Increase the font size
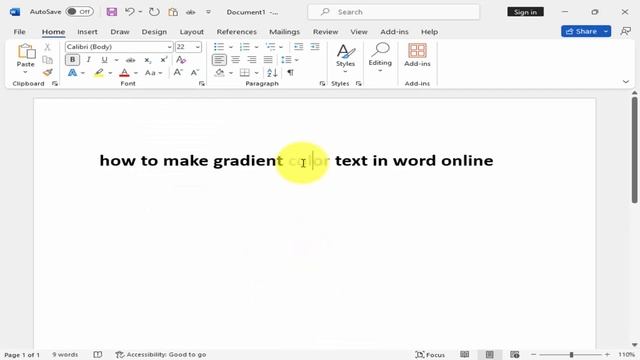Screen dimensions: 640x360 coord(178,73)
